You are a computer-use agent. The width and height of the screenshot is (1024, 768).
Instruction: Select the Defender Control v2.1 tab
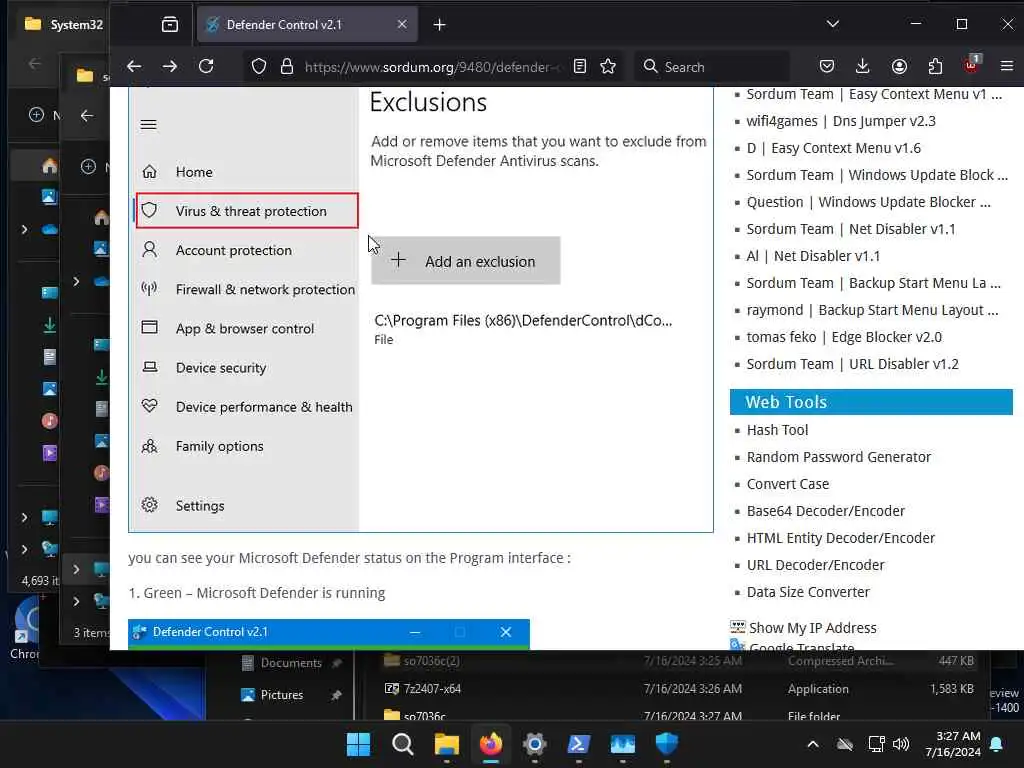pyautogui.click(x=307, y=25)
